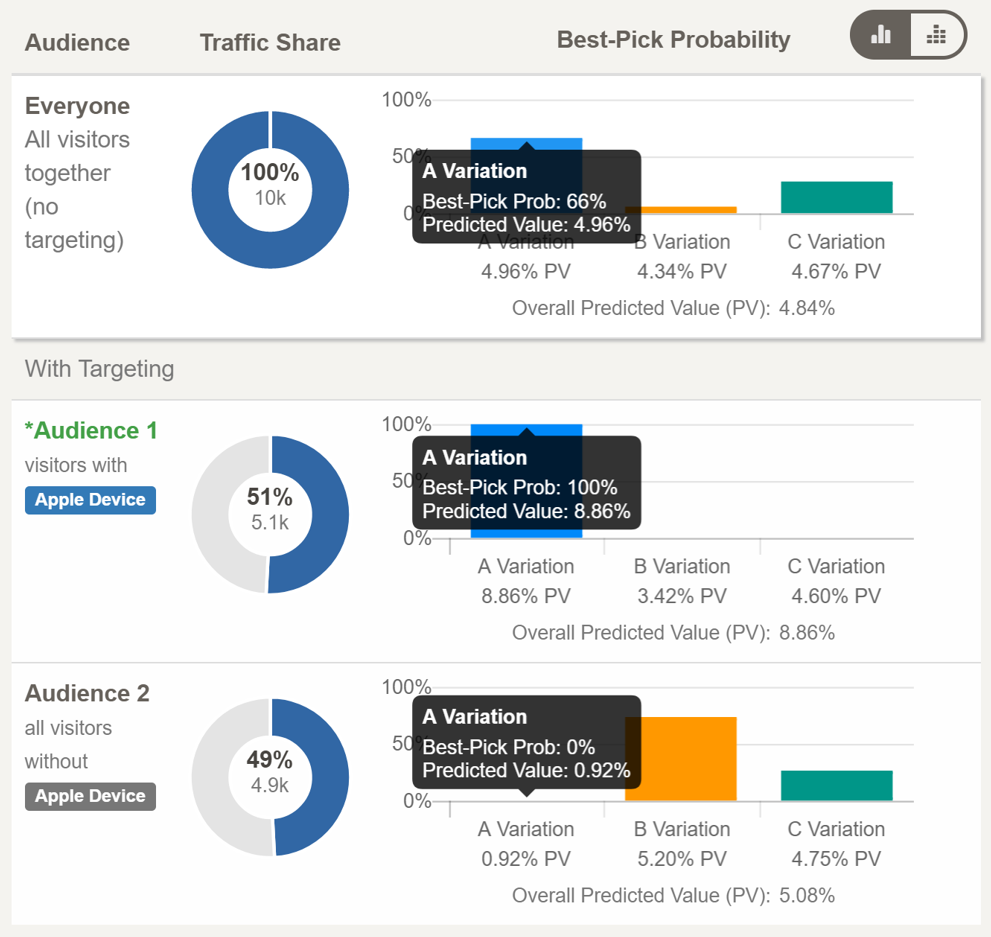991x937 pixels.
Task: Select the orange B Variation bar for Everyone
Action: point(681,210)
